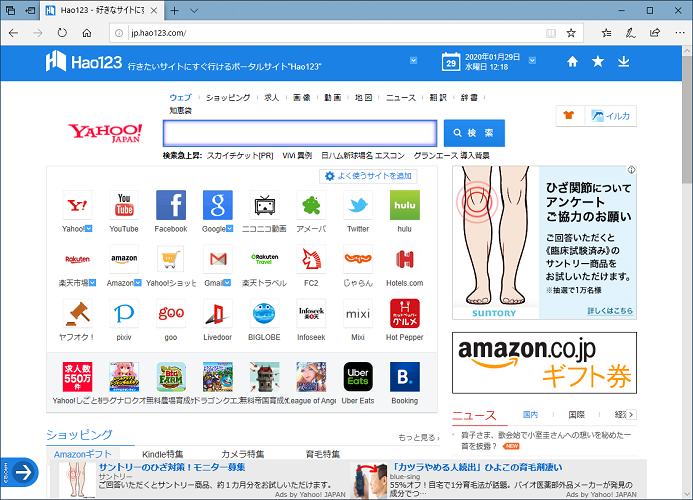Screen dimensions: 693x500
Task: Expand news categories right arrow
Action: [x=631, y=415]
